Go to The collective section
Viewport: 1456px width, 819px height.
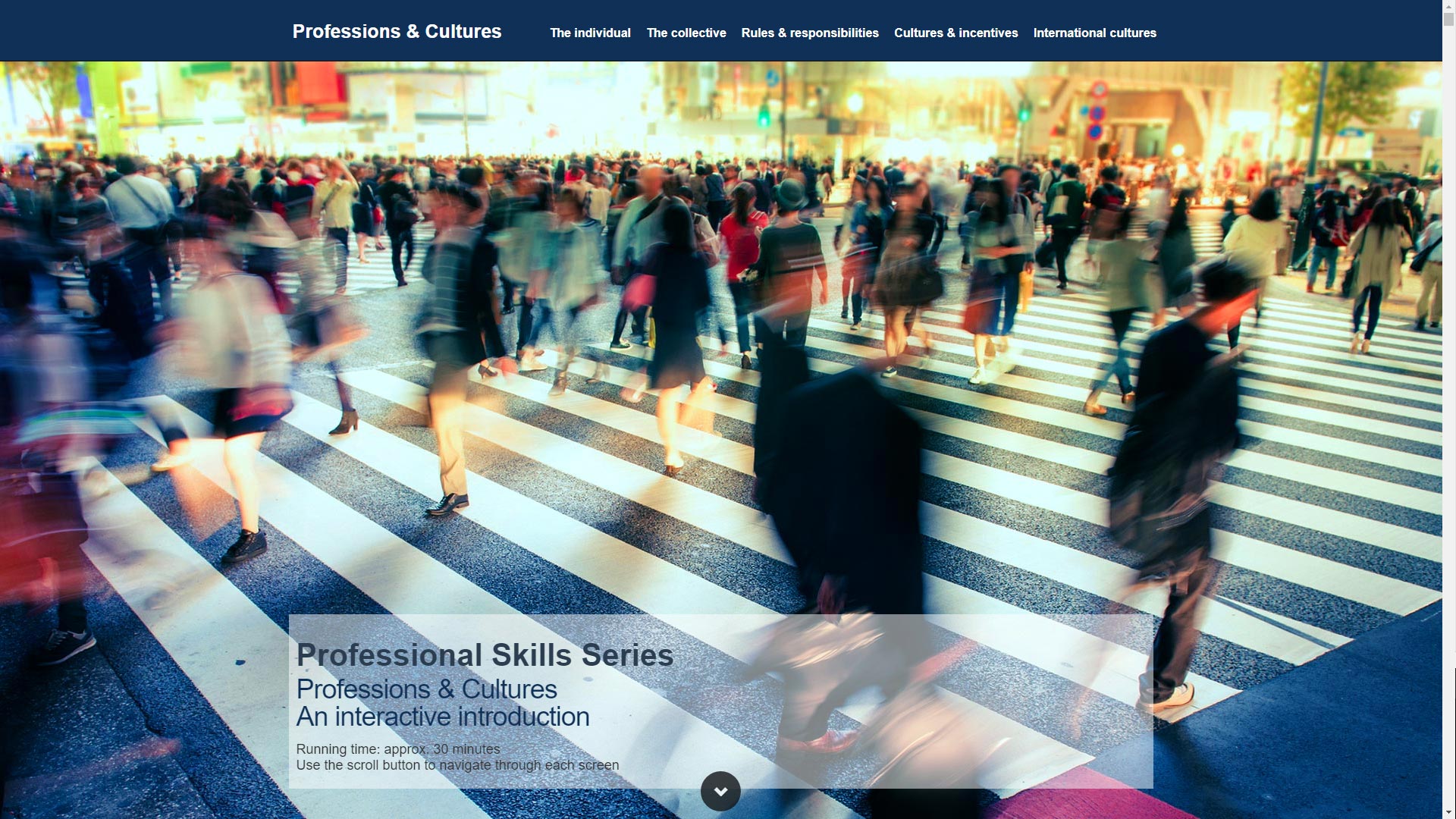coord(686,33)
